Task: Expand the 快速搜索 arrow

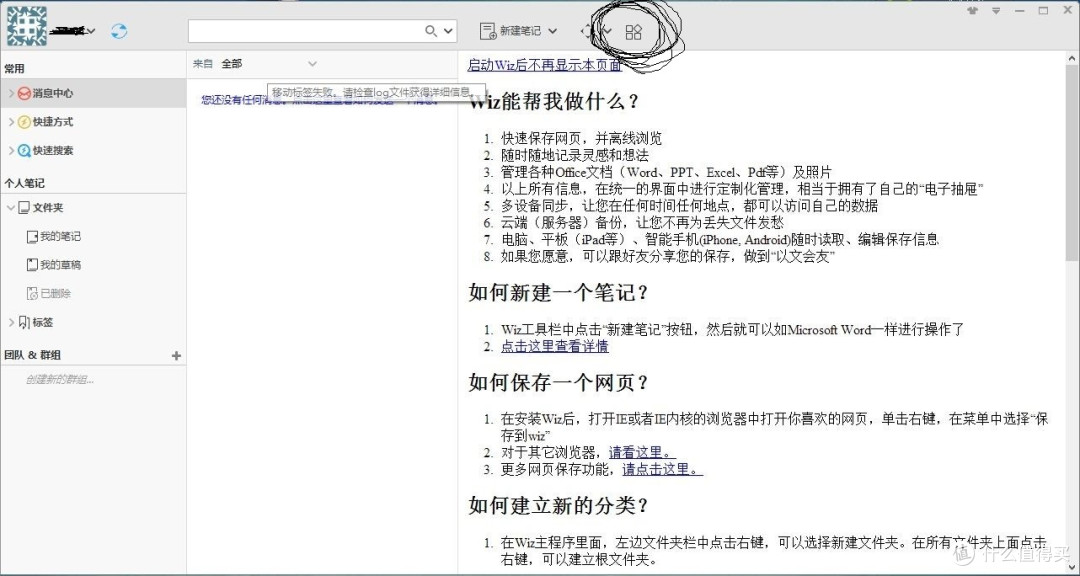Action: click(x=11, y=150)
